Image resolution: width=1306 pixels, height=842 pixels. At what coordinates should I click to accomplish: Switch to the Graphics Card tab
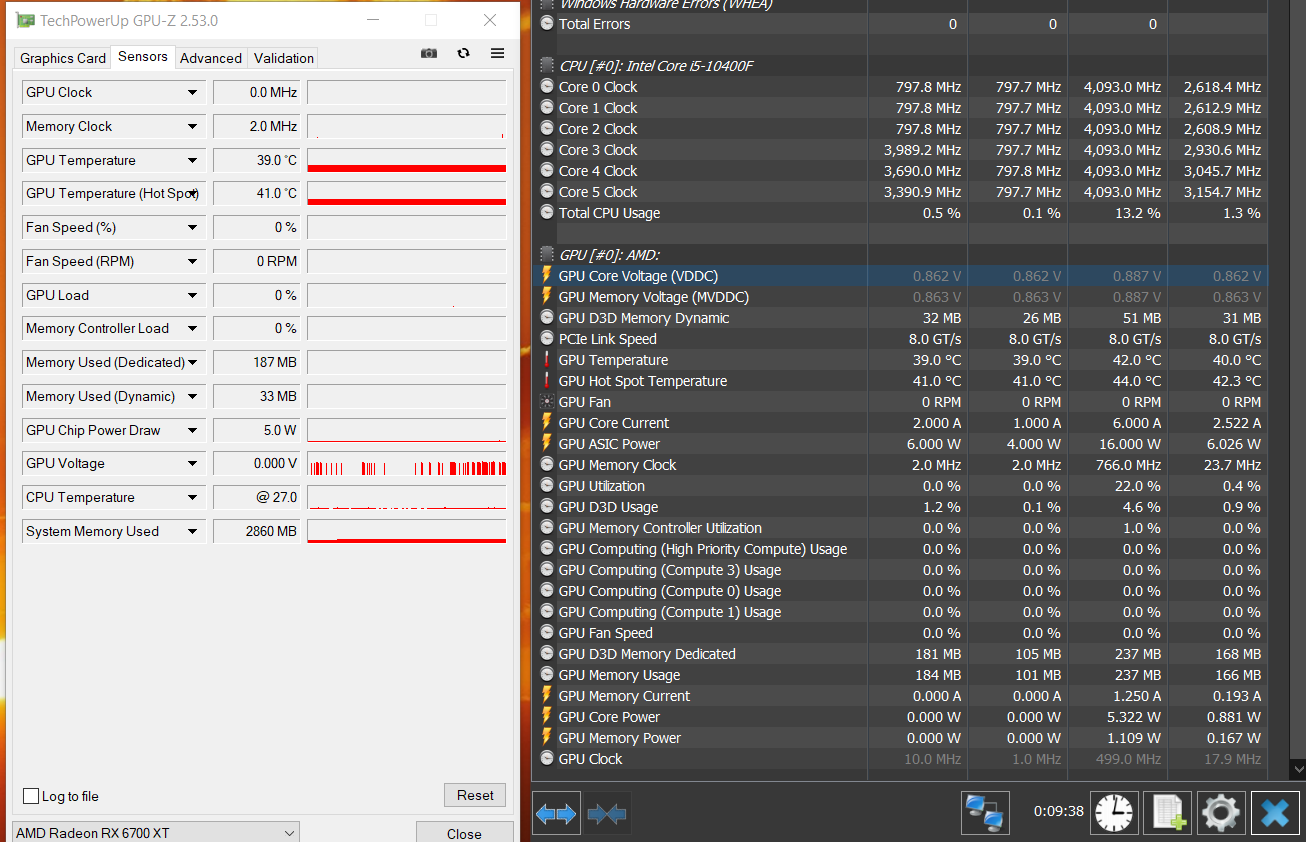tap(63, 58)
